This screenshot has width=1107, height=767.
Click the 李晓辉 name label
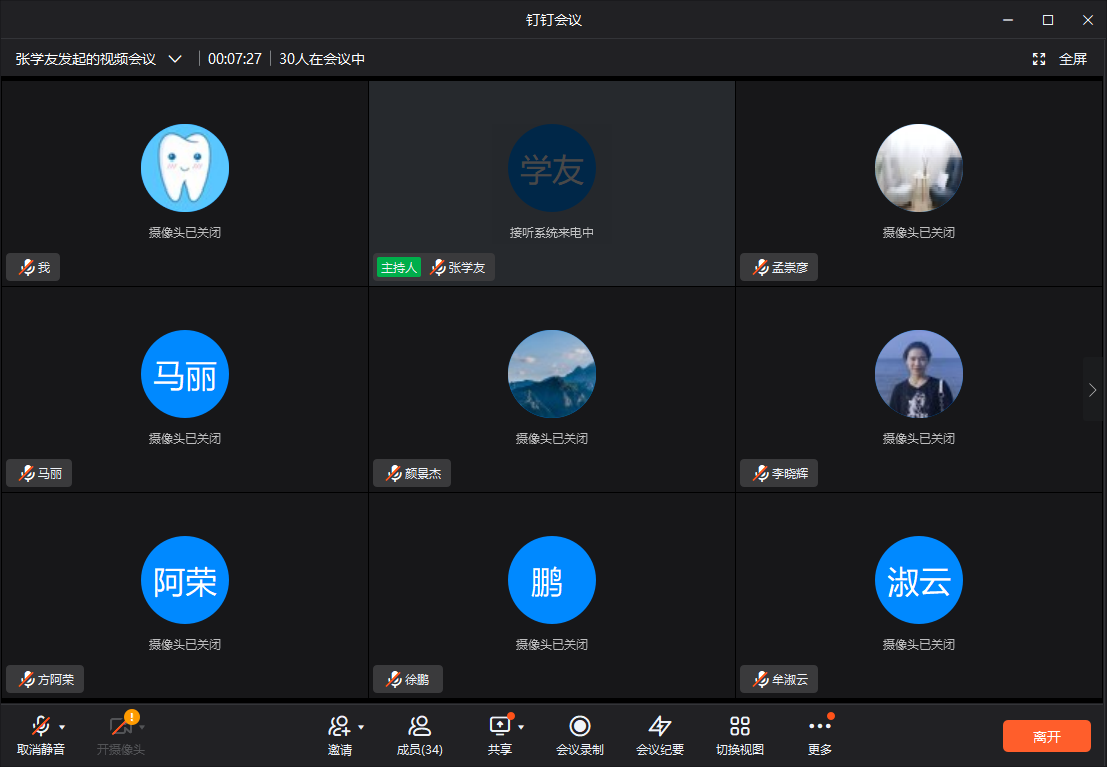[790, 474]
